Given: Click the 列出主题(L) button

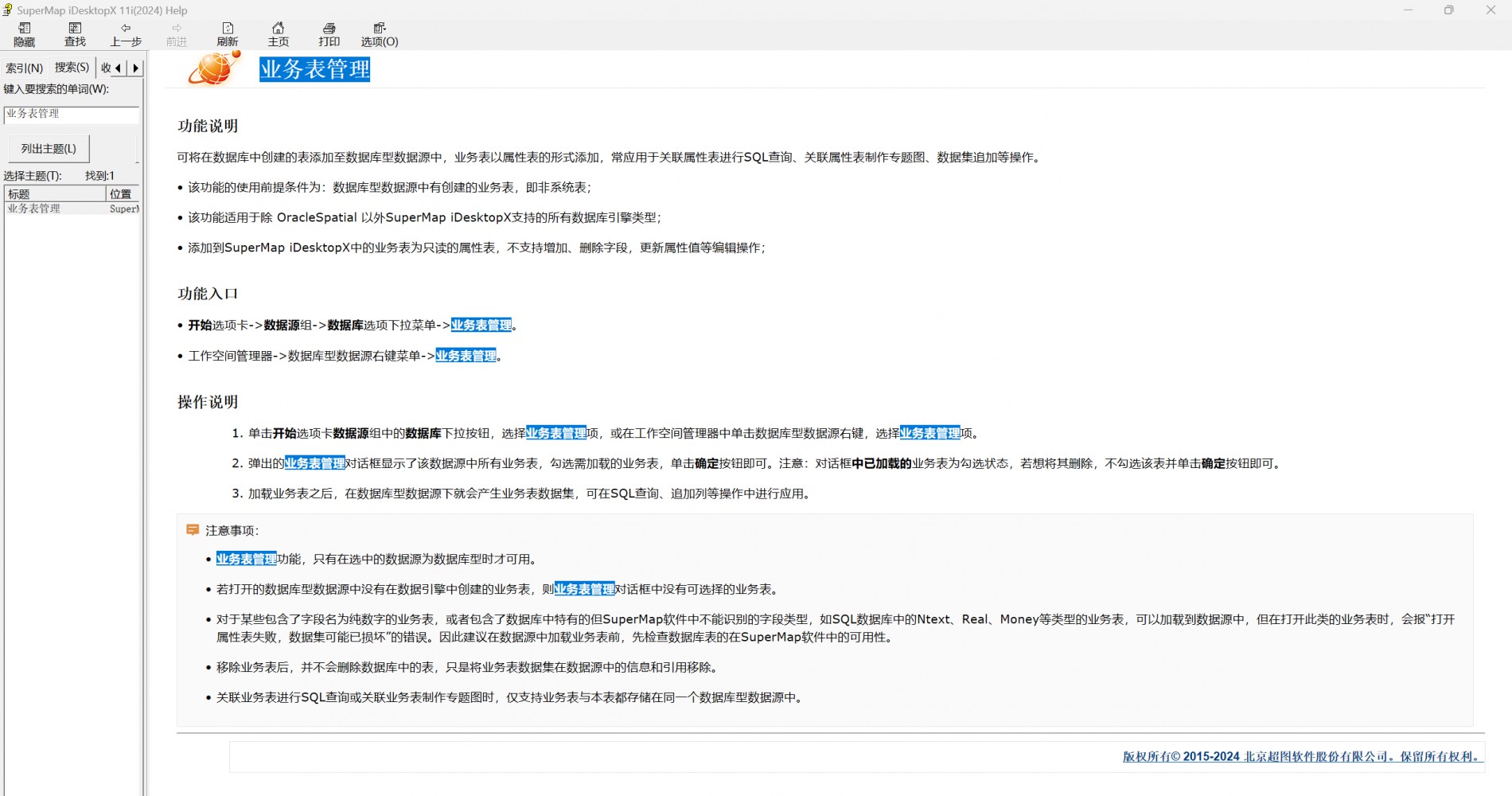Looking at the screenshot, I should pyautogui.click(x=49, y=149).
